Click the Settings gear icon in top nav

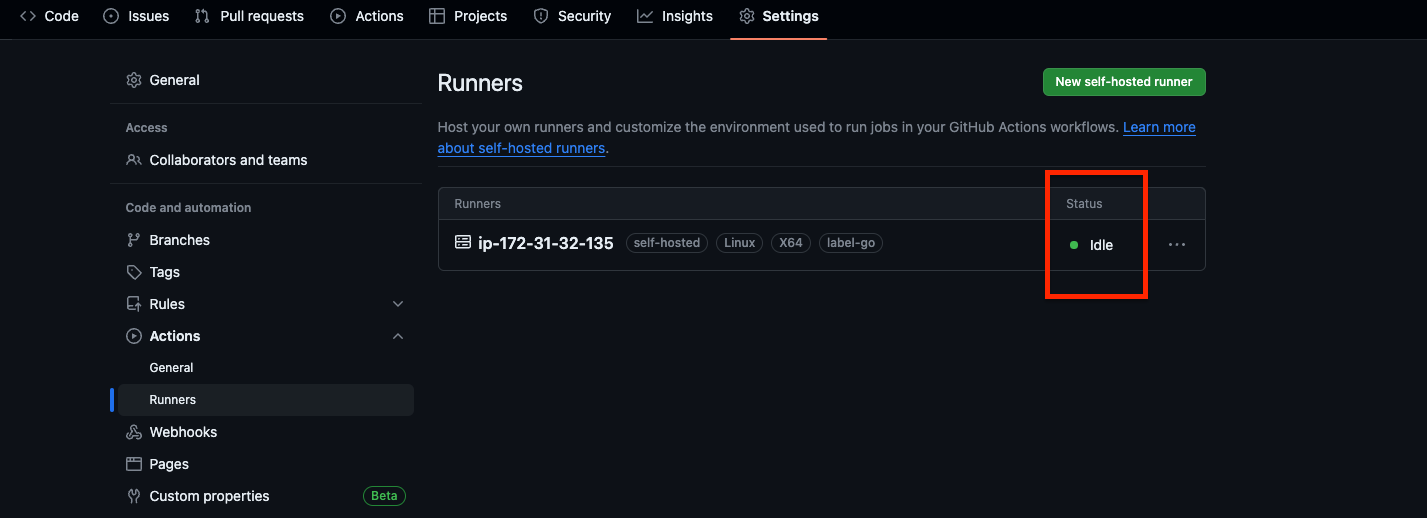coord(746,16)
